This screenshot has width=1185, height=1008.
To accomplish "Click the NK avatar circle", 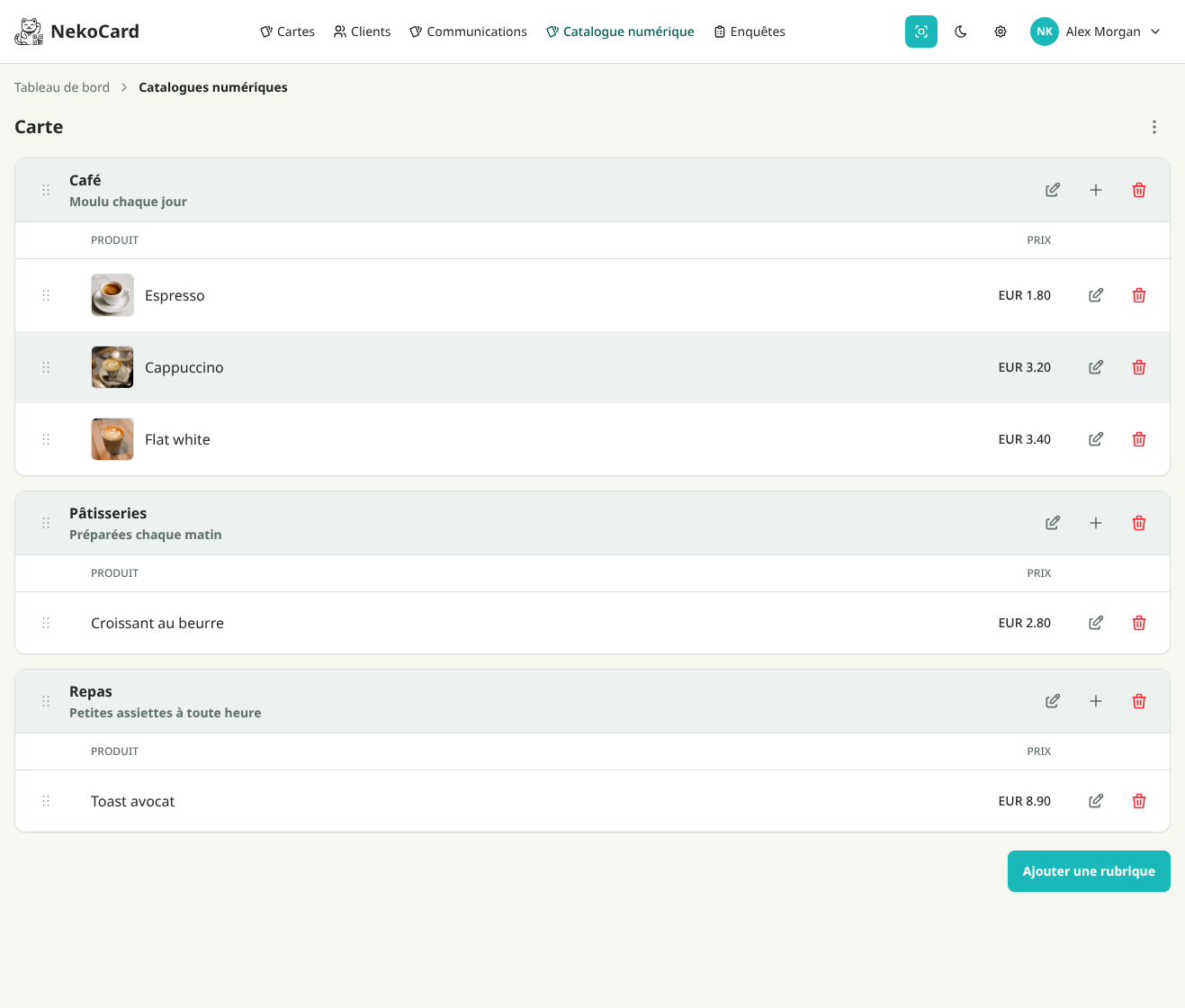I will 1045,31.
